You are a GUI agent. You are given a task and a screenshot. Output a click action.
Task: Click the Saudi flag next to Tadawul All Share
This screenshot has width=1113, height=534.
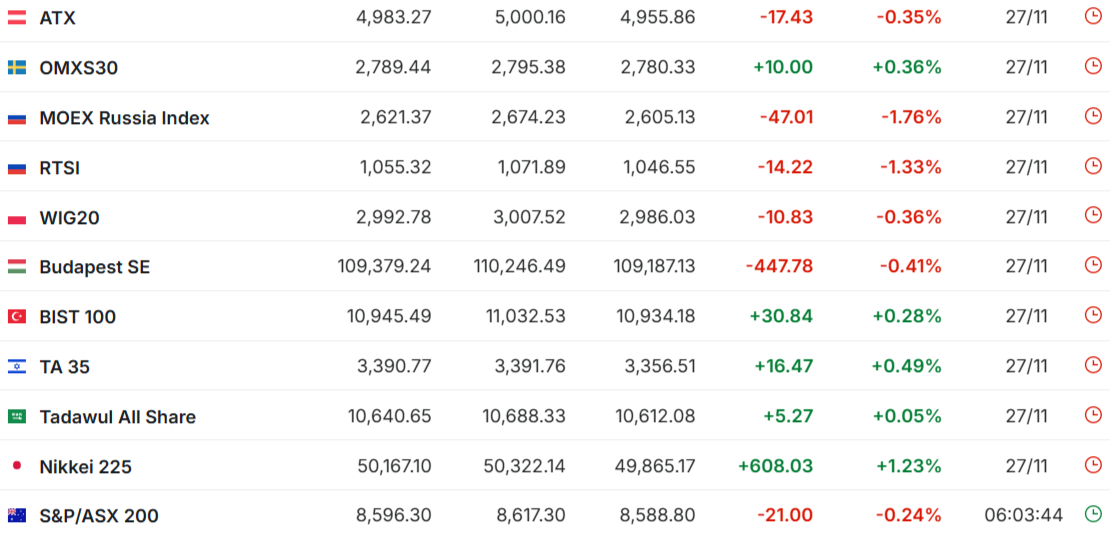point(17,417)
